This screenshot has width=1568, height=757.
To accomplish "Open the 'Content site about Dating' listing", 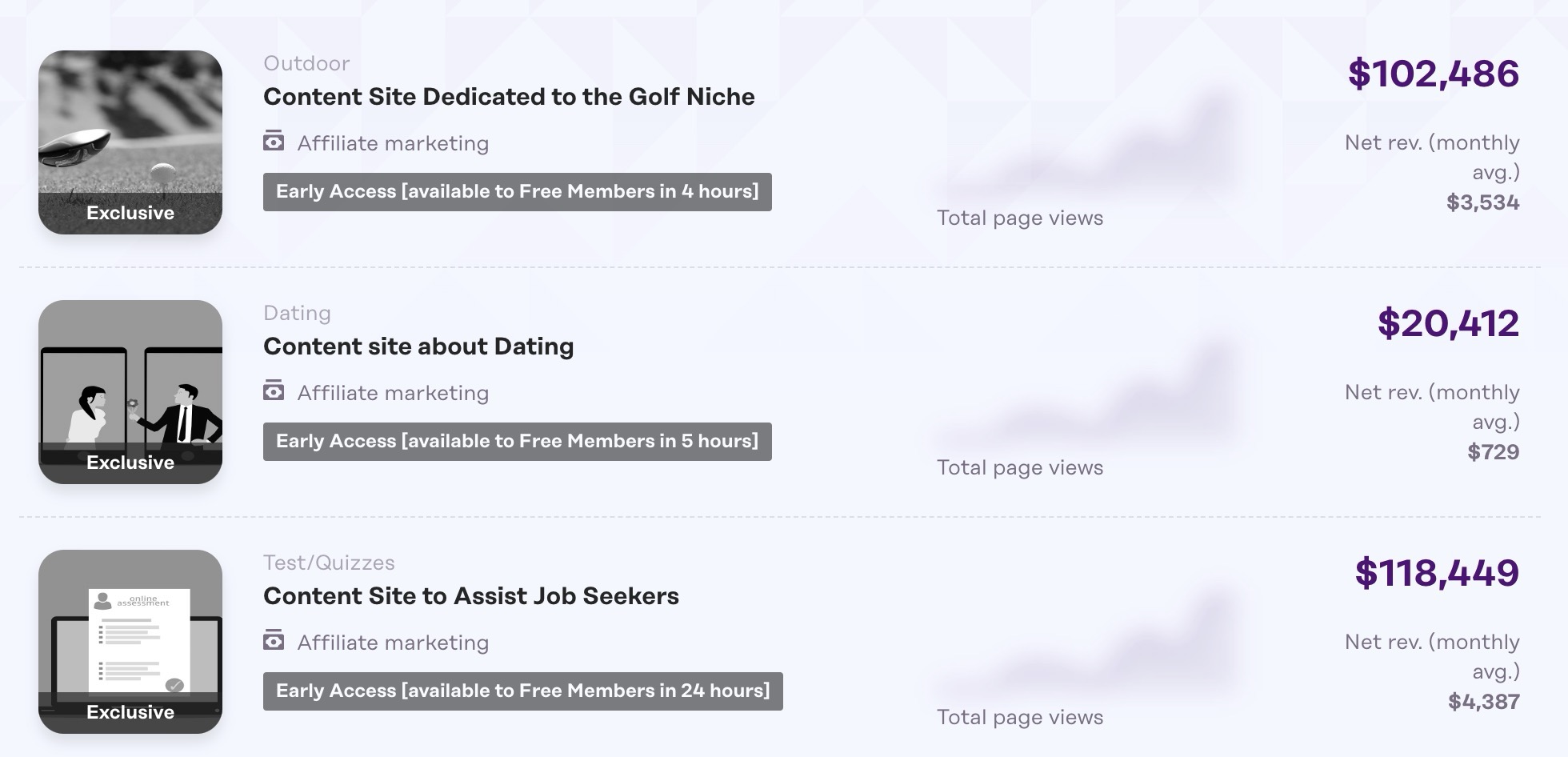I will [418, 346].
